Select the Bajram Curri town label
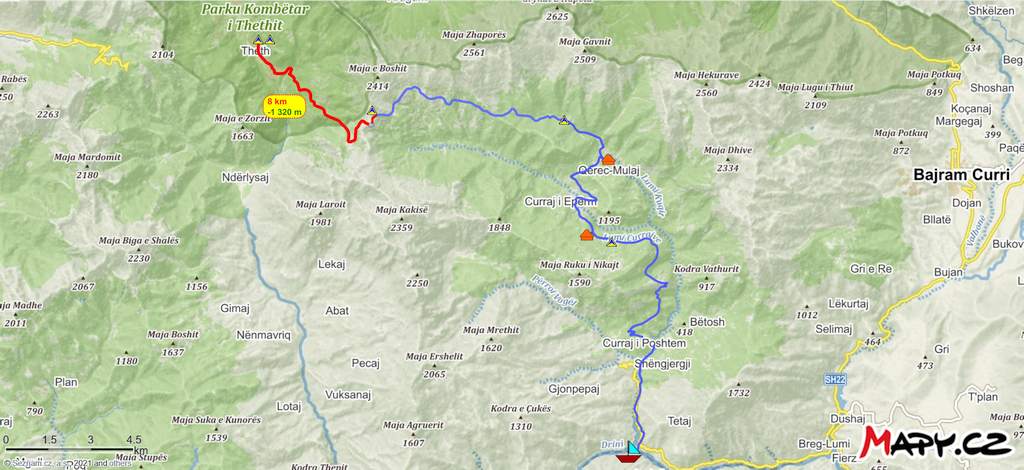The height and width of the screenshot is (470, 1024). point(961,175)
